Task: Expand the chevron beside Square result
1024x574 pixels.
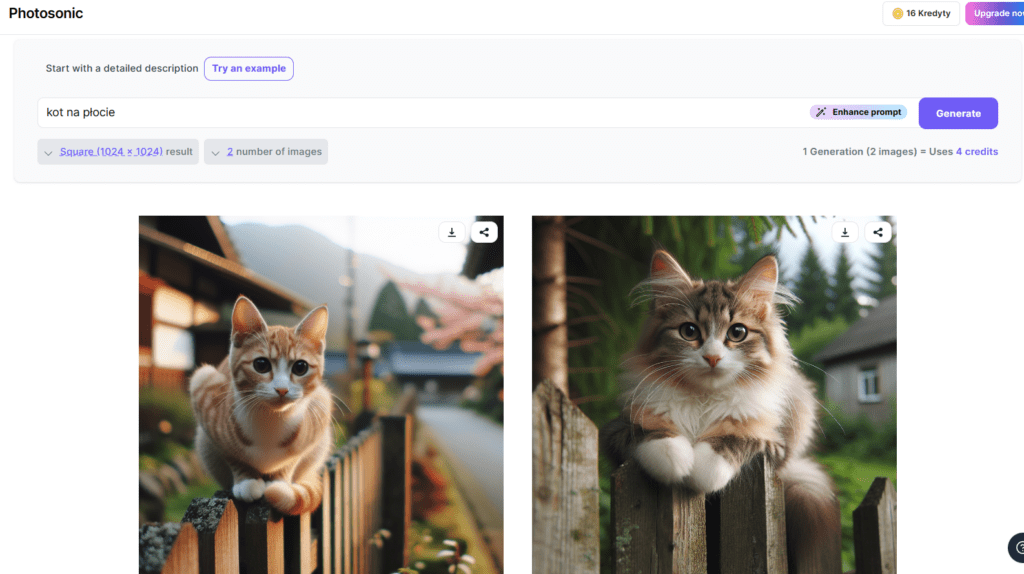Action: (x=49, y=153)
